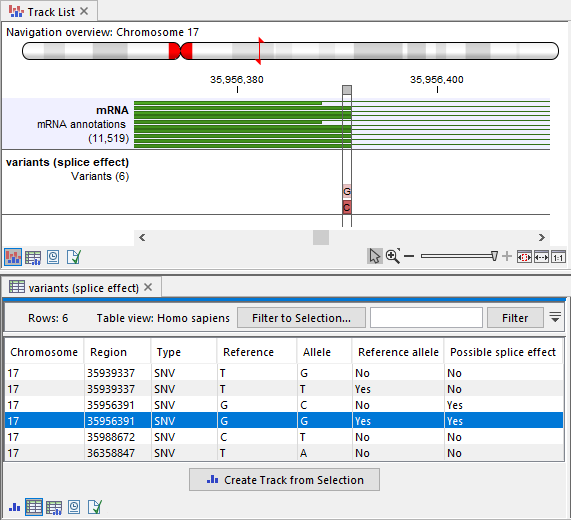The image size is (571, 520).
Task: Click red position marker on chromosome overview
Action: (259, 51)
